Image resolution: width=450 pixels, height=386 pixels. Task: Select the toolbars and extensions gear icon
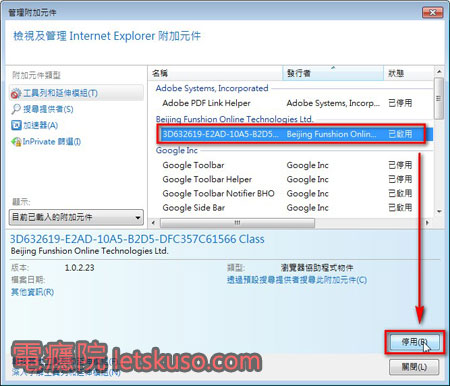pyautogui.click(x=16, y=93)
